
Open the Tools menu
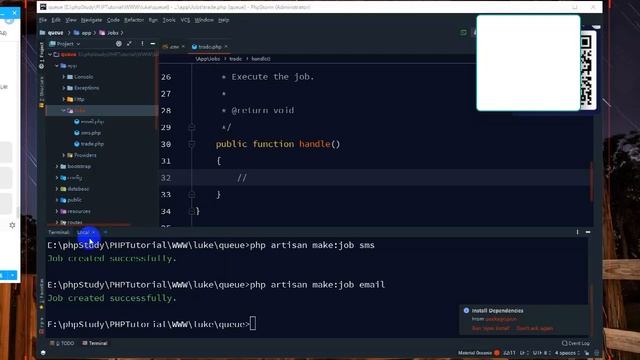tap(169, 20)
